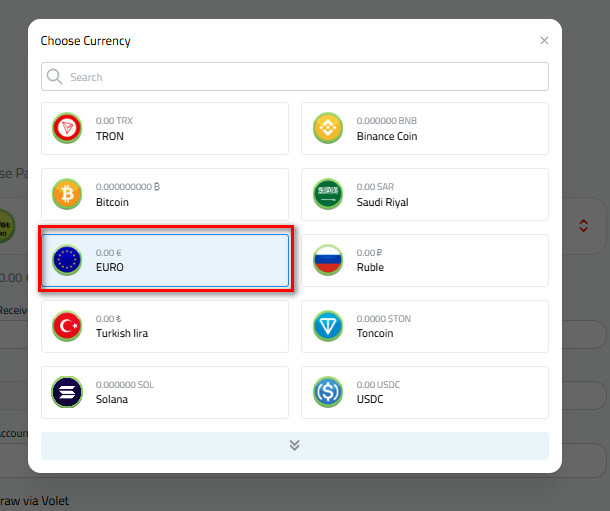Click the USDC dollar logo icon
Image resolution: width=610 pixels, height=511 pixels.
(x=328, y=392)
